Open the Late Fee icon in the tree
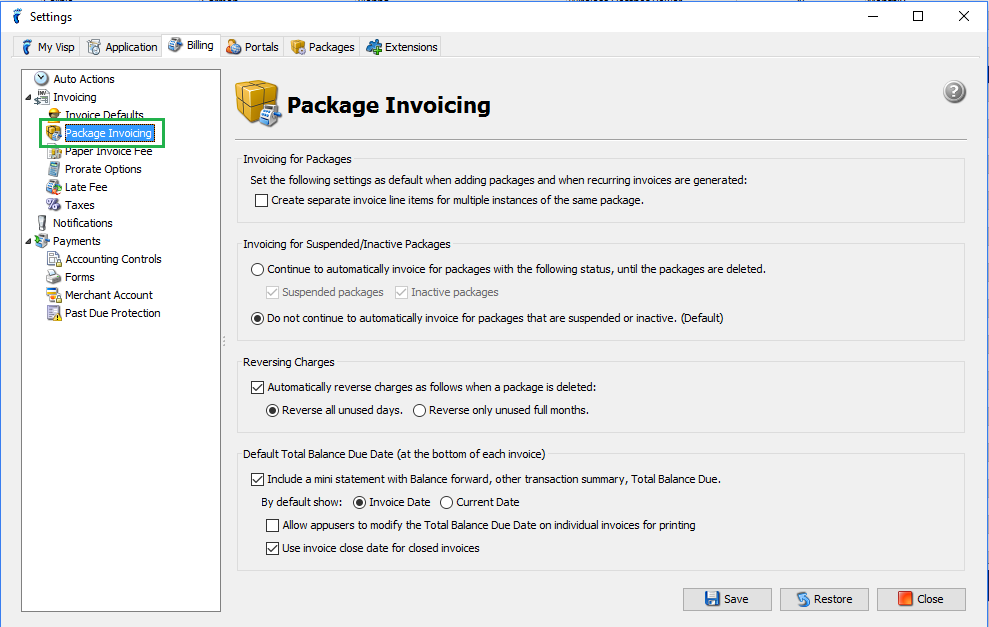Screen dimensions: 989x627 point(54,187)
